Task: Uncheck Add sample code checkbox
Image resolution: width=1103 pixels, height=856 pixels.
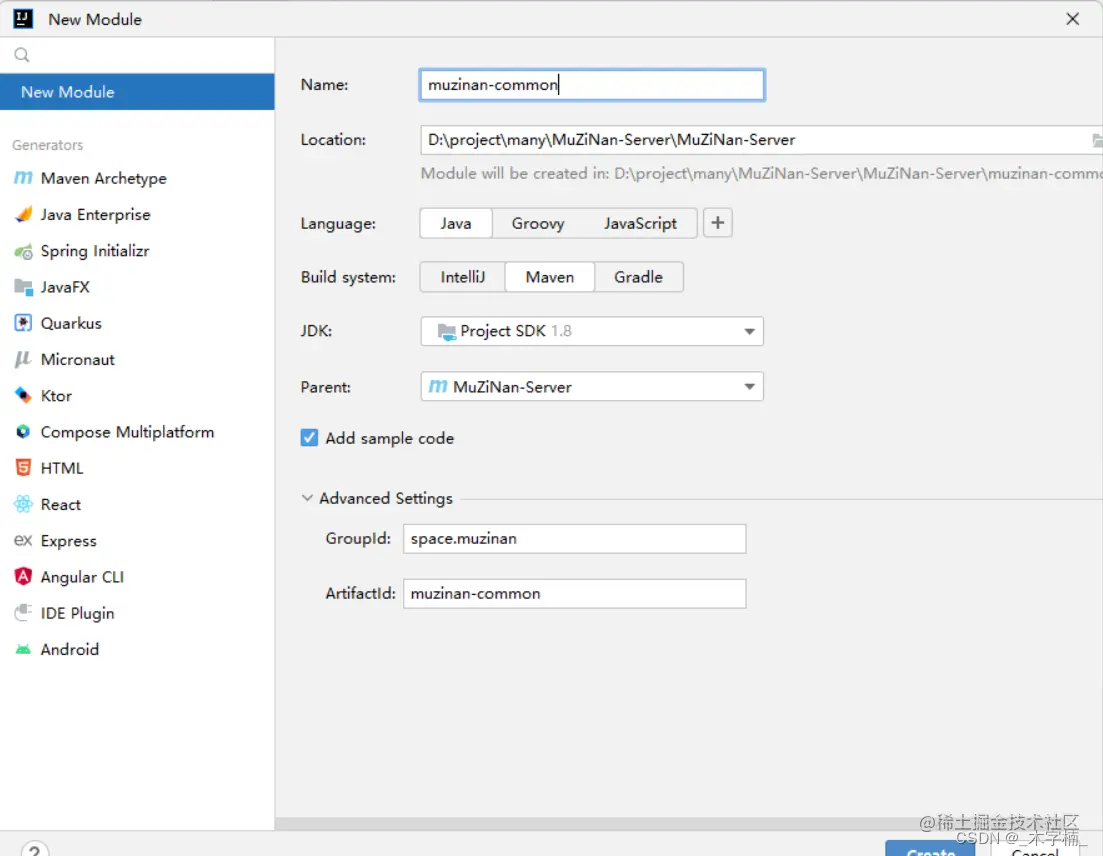Action: (x=310, y=437)
